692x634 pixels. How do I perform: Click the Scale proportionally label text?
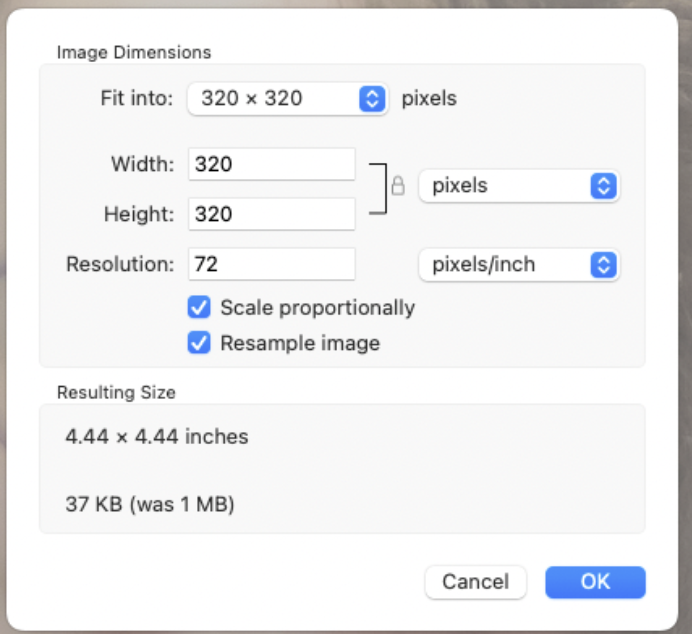tap(317, 307)
